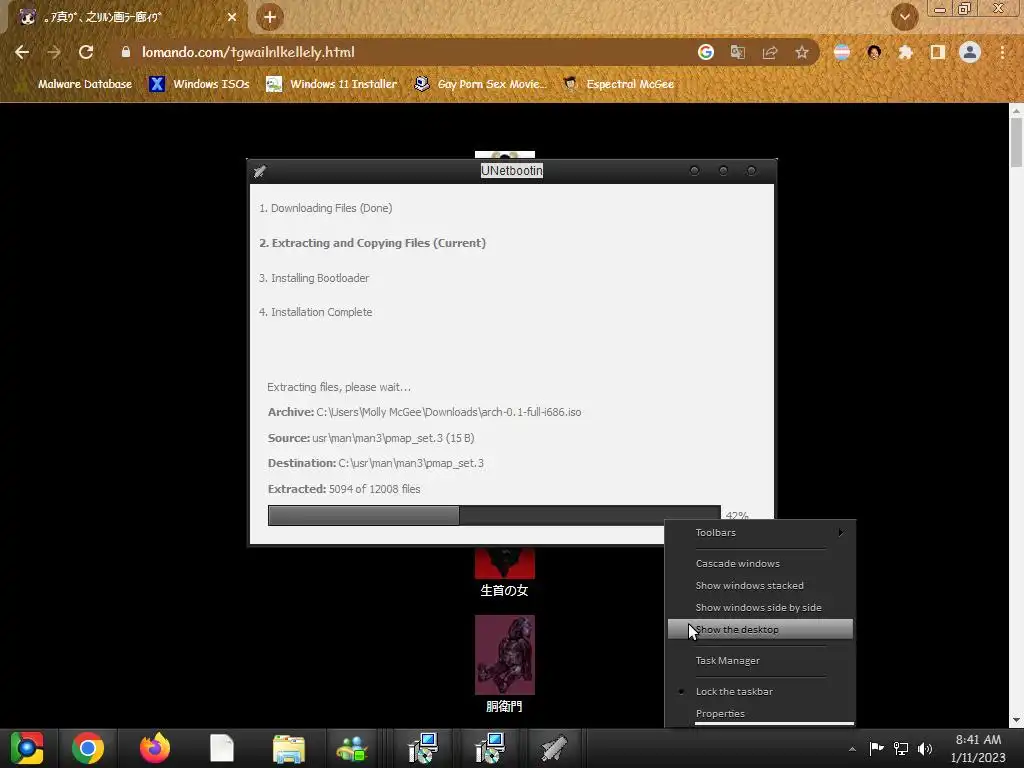Show hidden tray icons arrow
1024x768 pixels.
point(852,749)
